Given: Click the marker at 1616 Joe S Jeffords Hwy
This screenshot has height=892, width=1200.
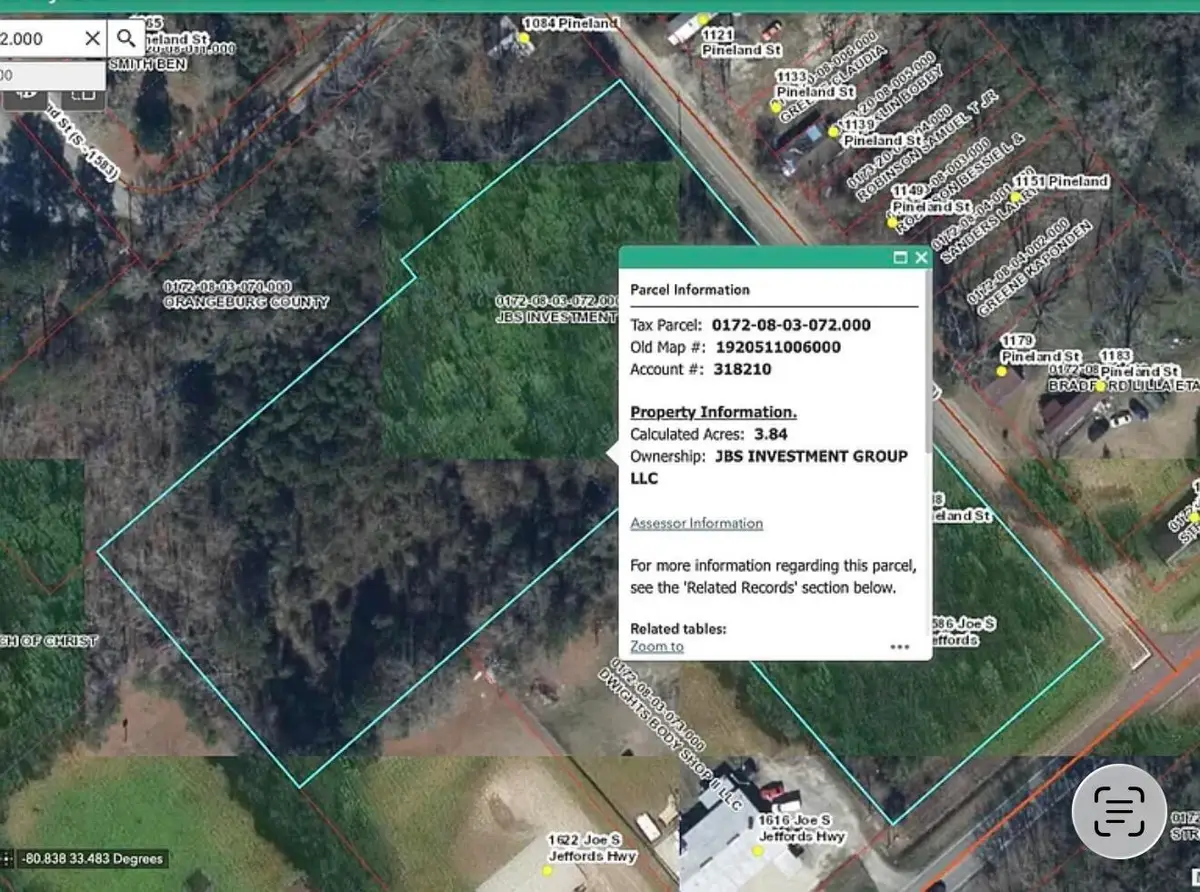Looking at the screenshot, I should coord(757,850).
